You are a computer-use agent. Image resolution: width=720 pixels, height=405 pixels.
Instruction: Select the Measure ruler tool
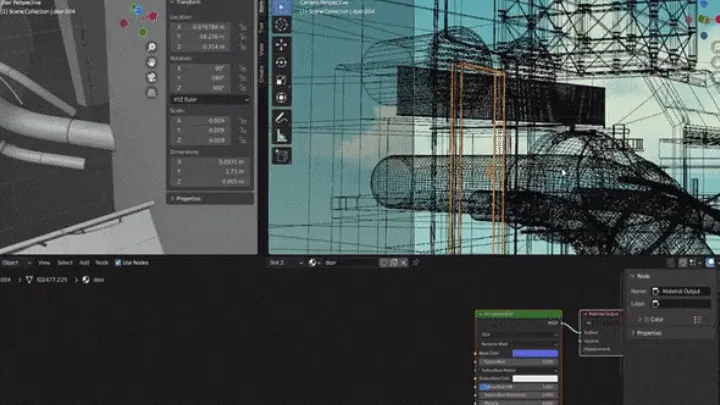[x=281, y=135]
